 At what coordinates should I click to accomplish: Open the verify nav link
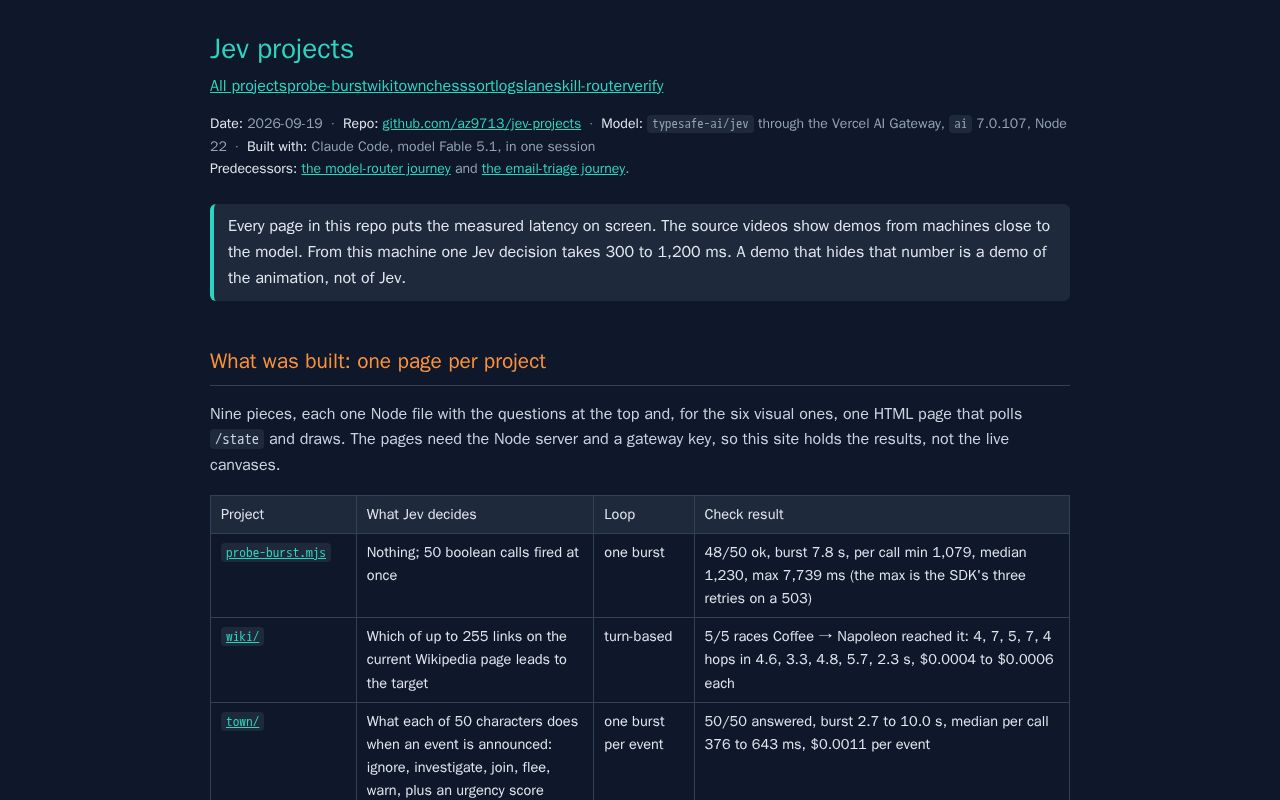[x=645, y=86]
